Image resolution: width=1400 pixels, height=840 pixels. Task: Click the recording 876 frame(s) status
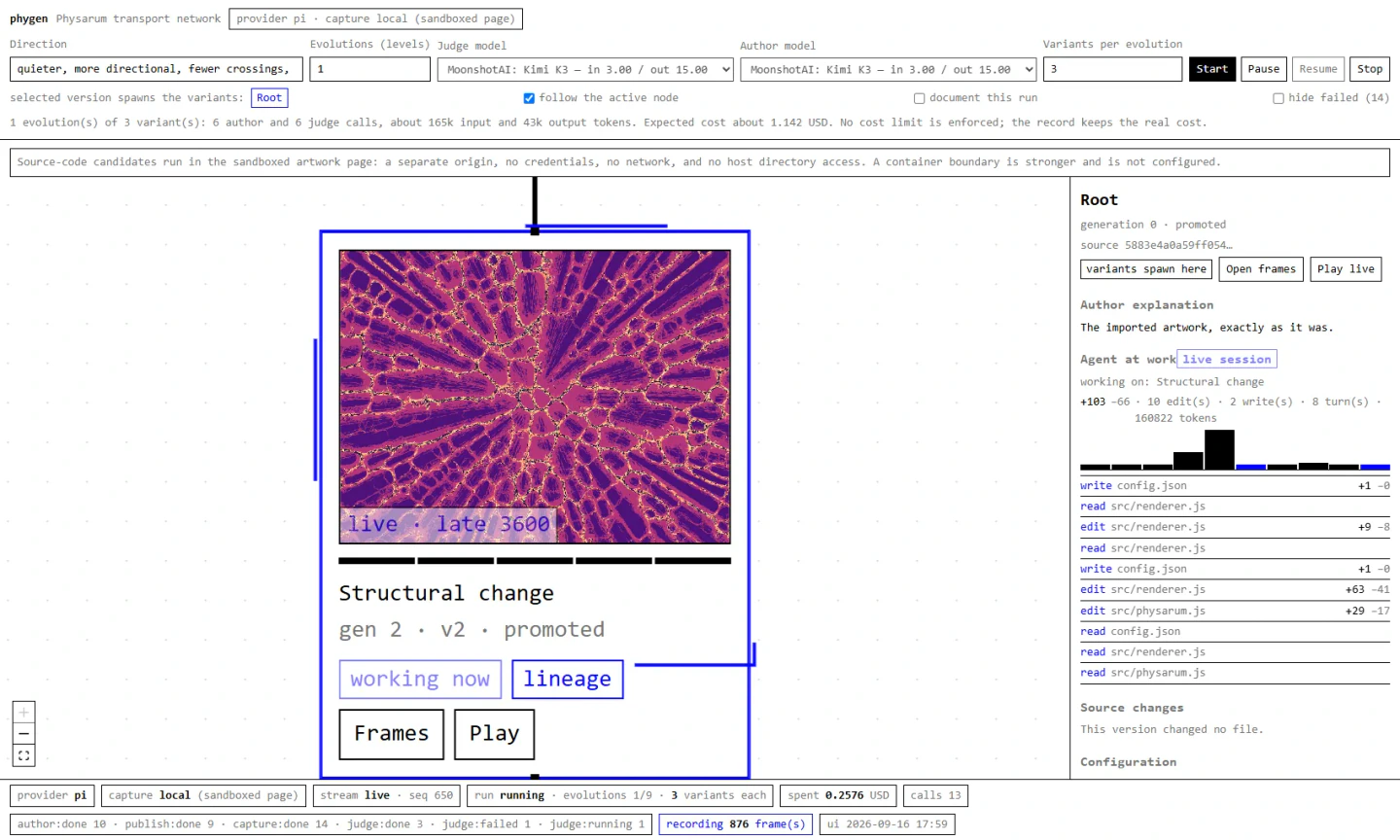(735, 824)
